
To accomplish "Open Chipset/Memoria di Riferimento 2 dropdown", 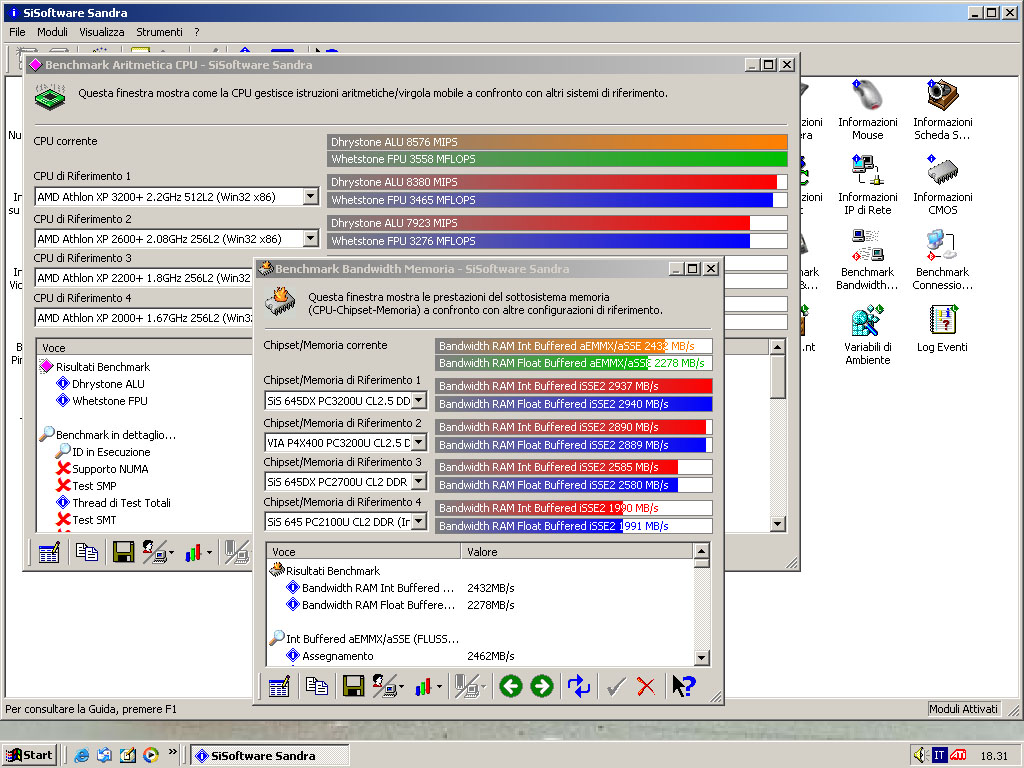I will click(419, 442).
